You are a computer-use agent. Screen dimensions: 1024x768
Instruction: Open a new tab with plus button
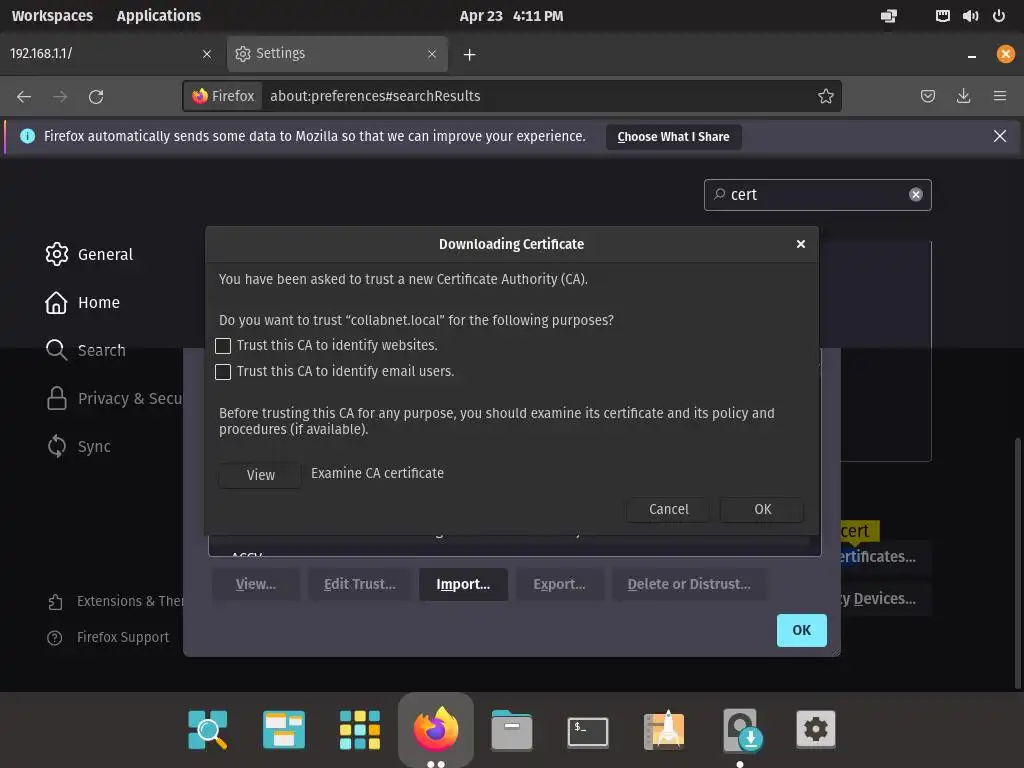point(470,55)
